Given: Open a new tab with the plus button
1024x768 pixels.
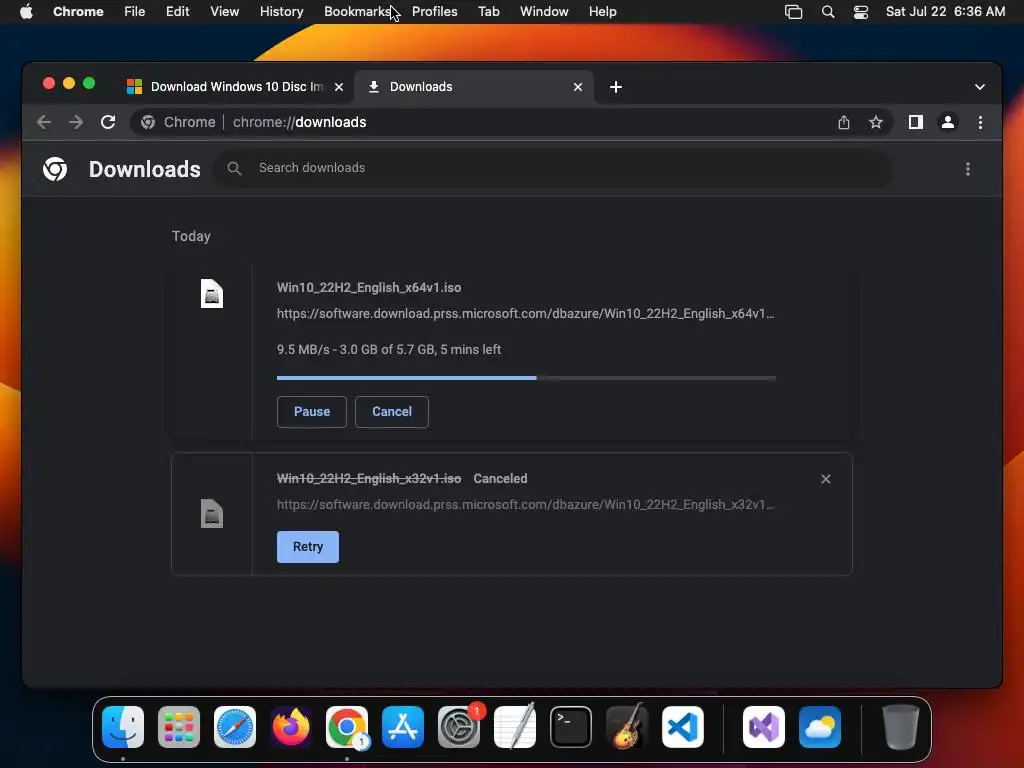Looking at the screenshot, I should point(615,87).
